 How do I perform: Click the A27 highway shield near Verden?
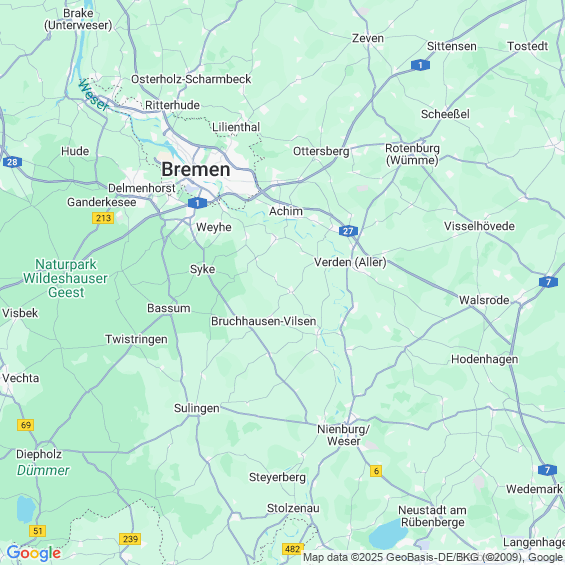pos(348,231)
